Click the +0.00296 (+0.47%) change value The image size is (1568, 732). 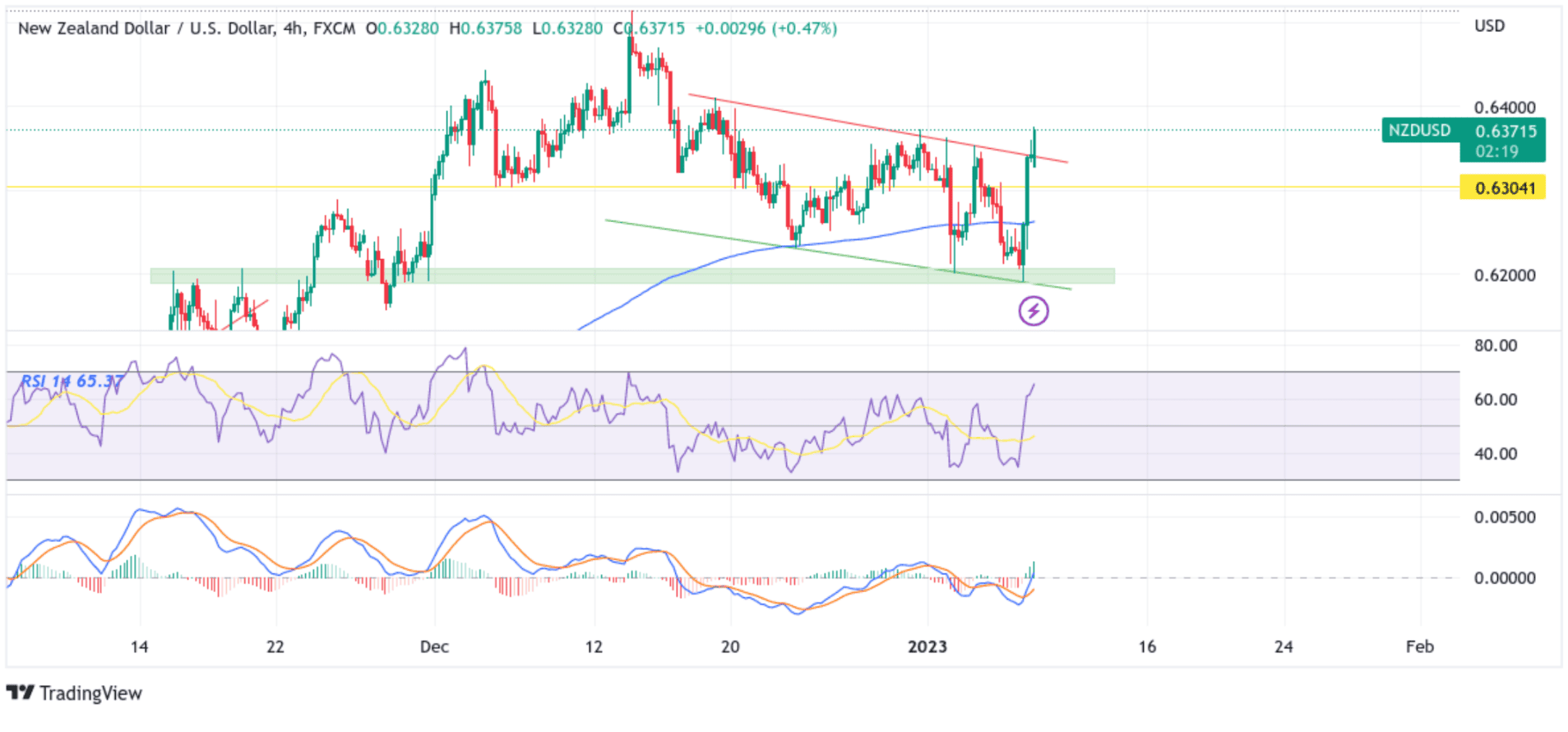point(766,28)
